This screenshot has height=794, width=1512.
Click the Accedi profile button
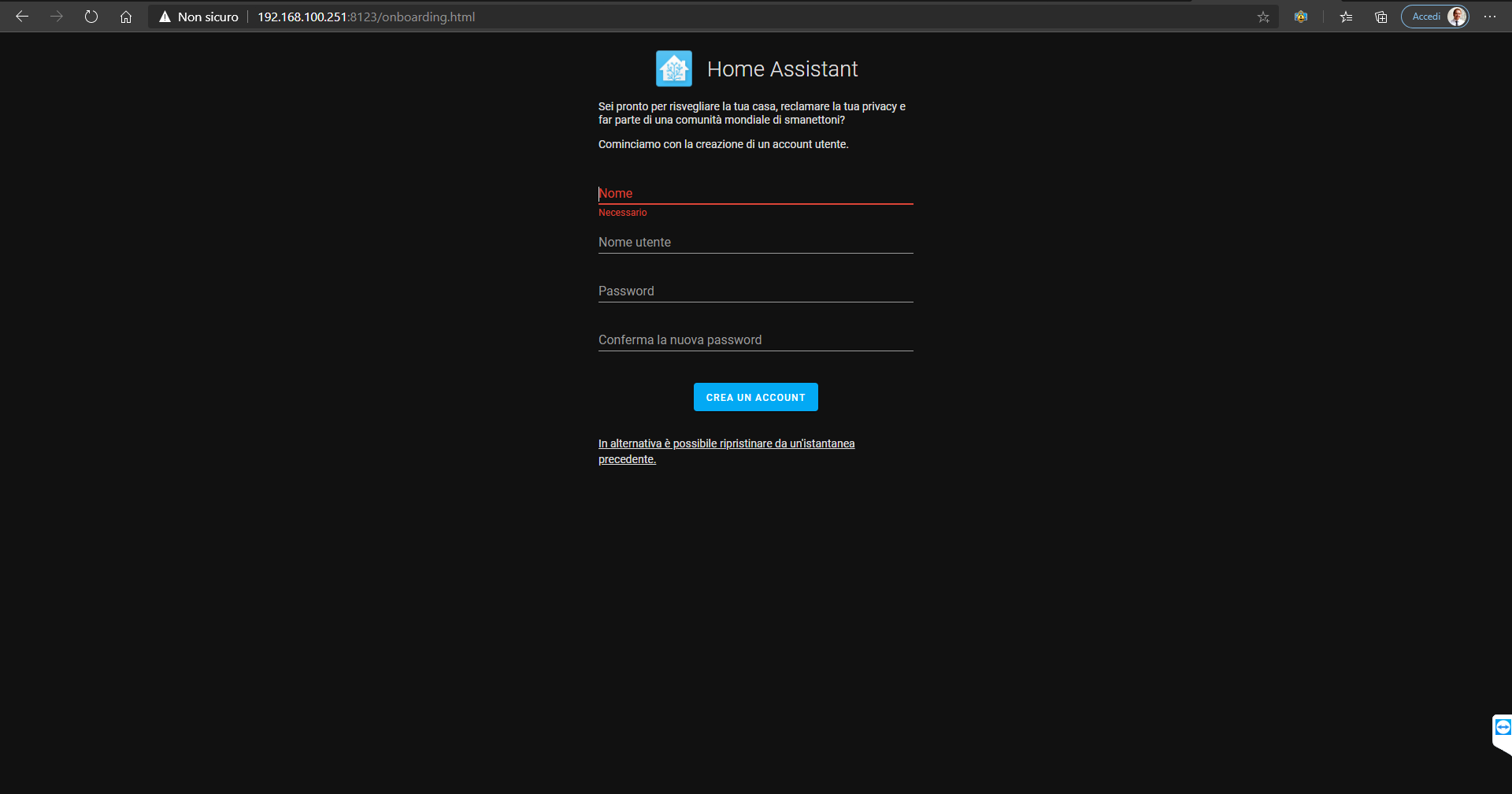coord(1435,17)
